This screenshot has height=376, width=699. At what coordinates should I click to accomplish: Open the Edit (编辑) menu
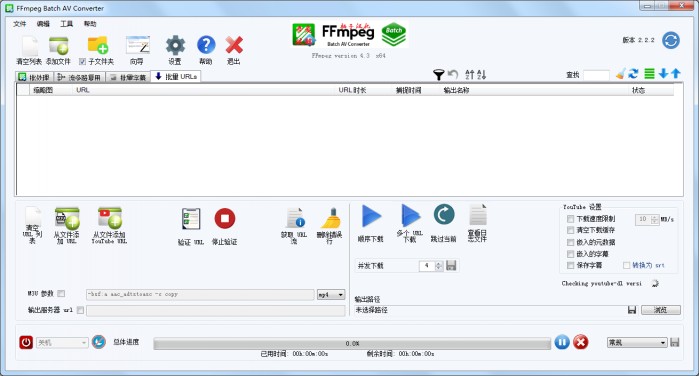point(43,24)
